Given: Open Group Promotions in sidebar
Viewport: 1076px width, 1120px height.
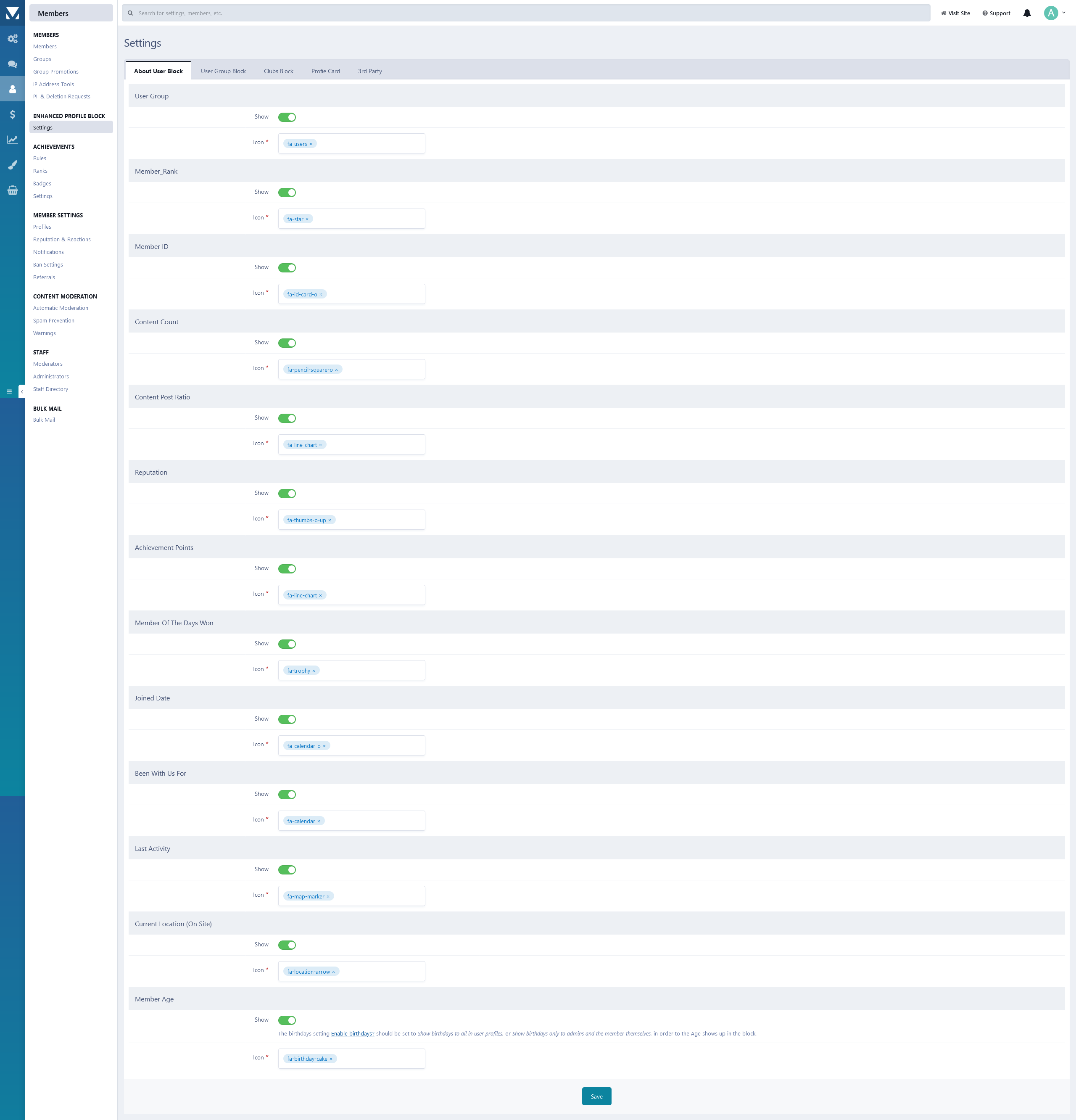Looking at the screenshot, I should [x=56, y=72].
